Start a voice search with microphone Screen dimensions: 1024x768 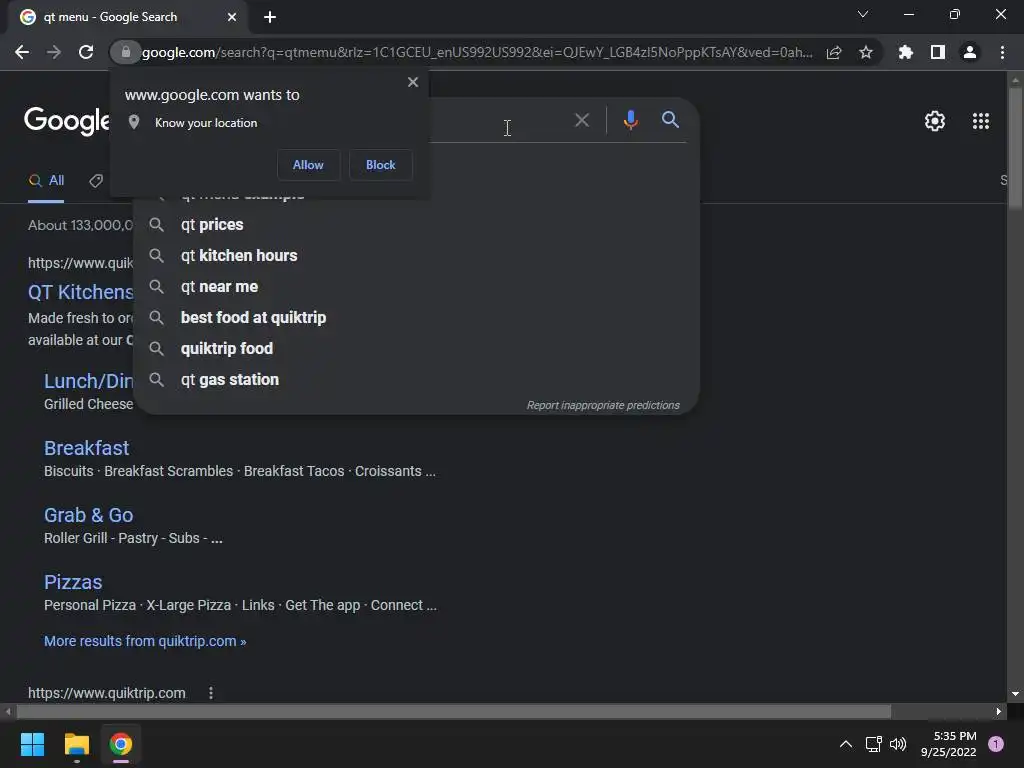(630, 120)
